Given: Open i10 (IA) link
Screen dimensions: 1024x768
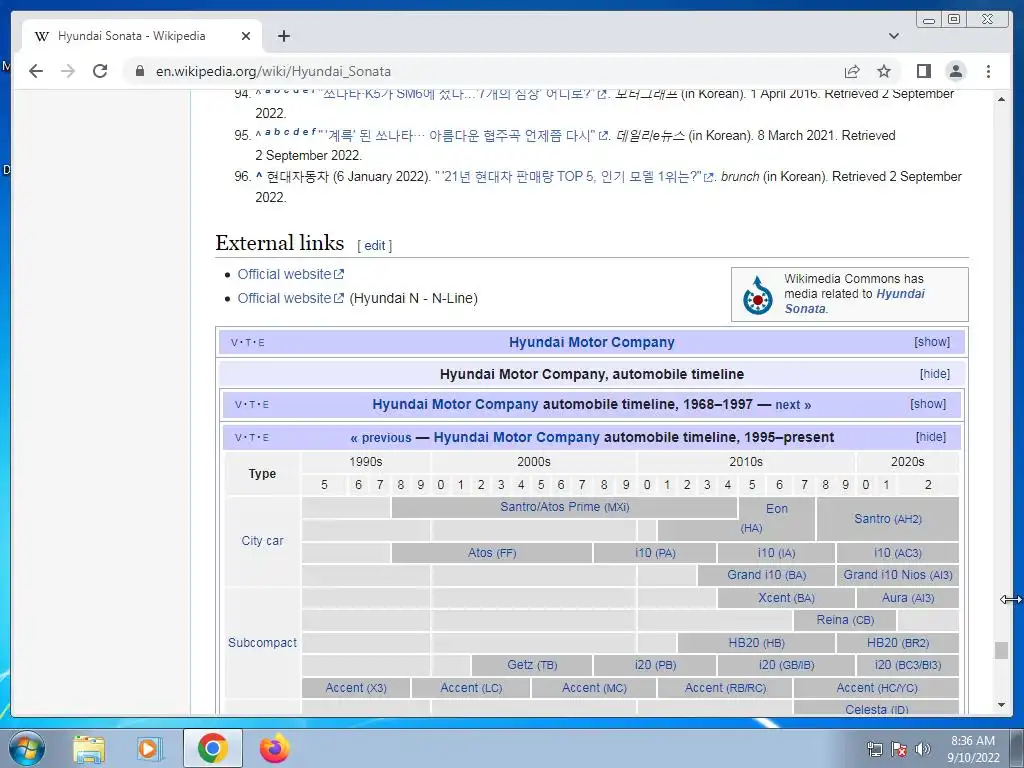Looking at the screenshot, I should pos(776,552).
